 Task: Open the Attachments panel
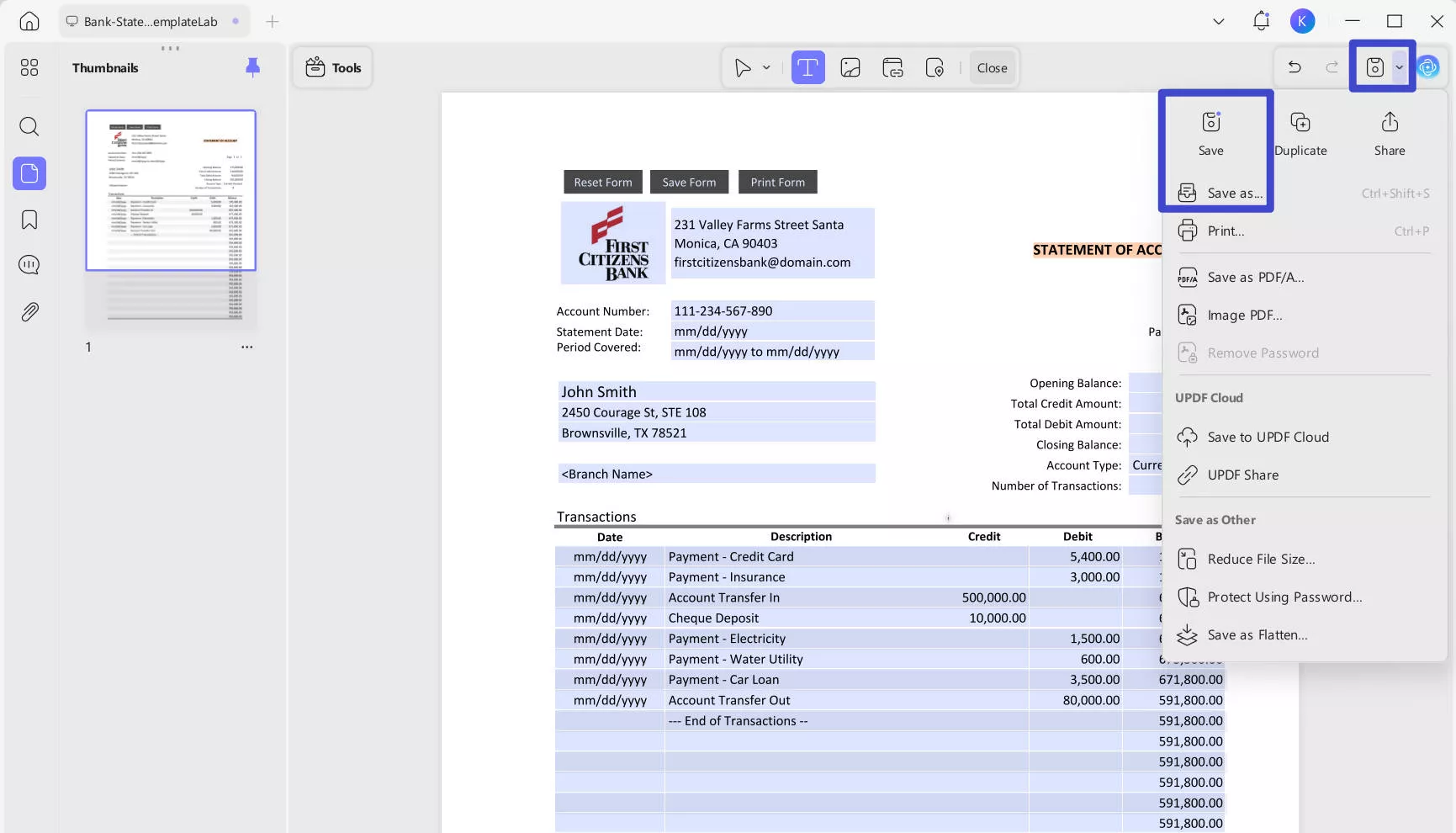point(29,311)
